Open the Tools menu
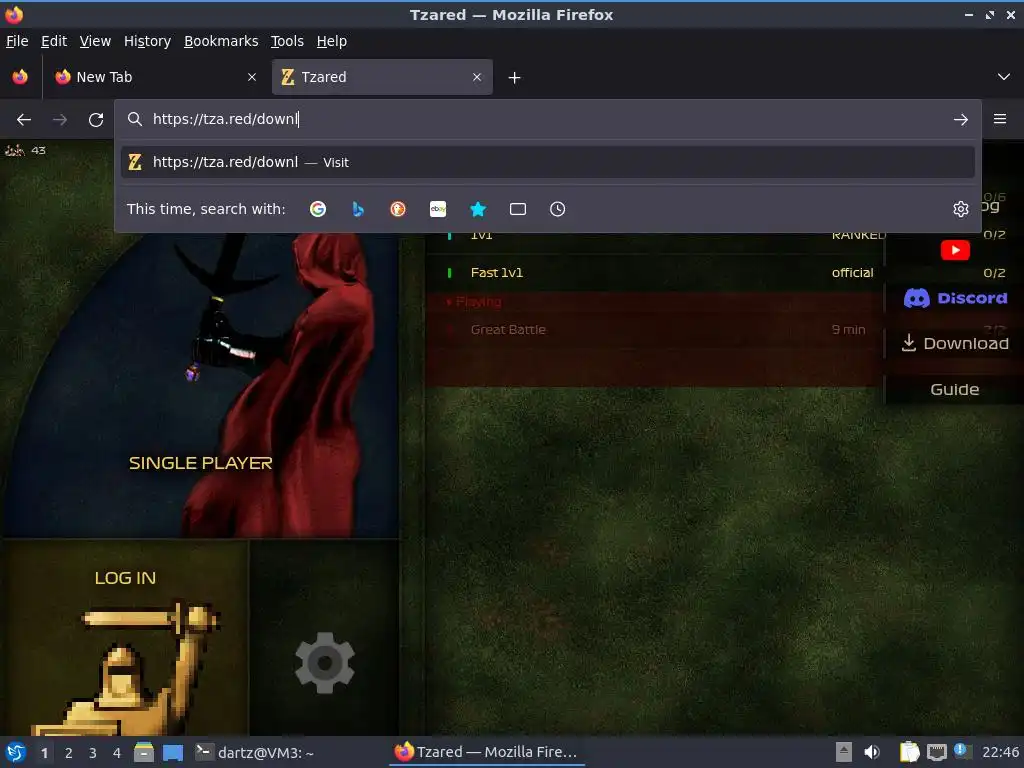 (x=287, y=41)
